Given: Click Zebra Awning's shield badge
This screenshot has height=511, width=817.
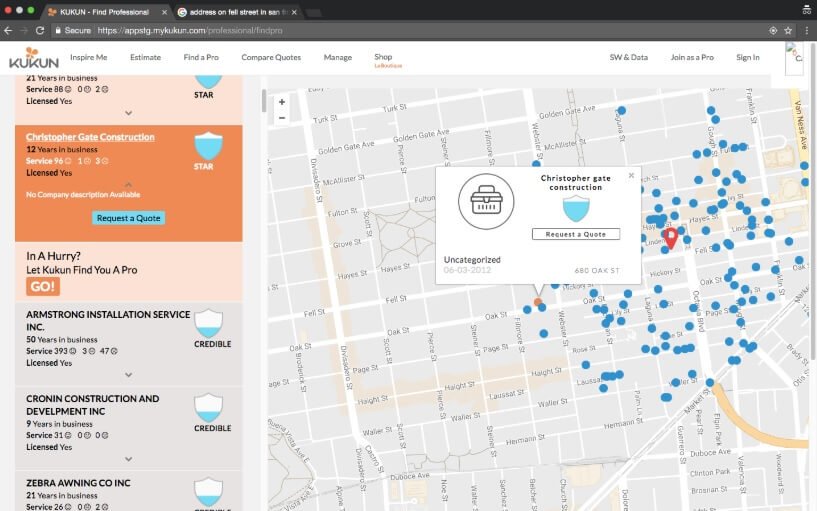Looking at the screenshot, I should (208, 492).
